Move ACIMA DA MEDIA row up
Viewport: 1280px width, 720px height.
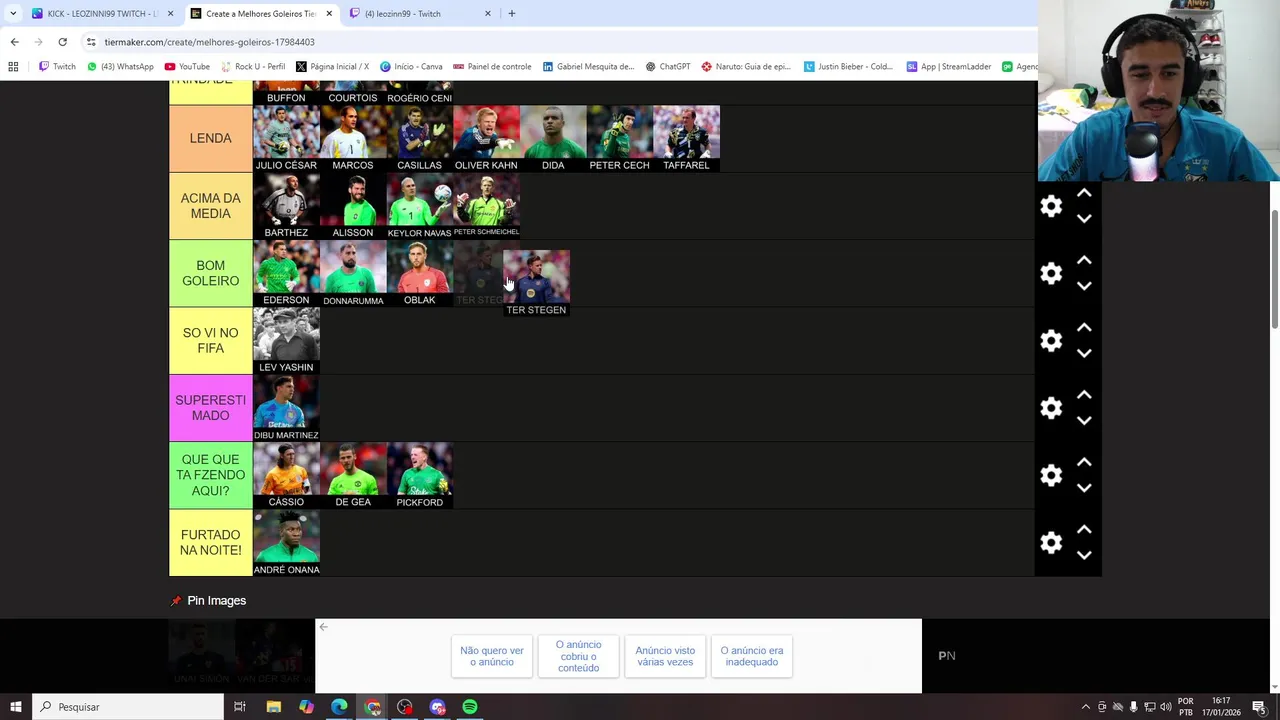(1084, 193)
